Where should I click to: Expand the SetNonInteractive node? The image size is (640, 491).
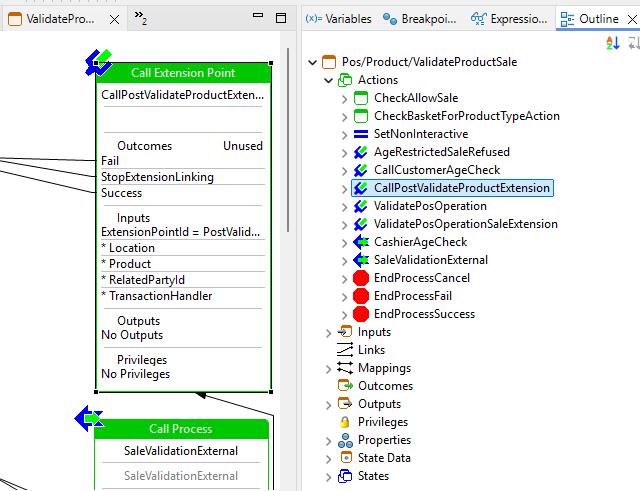[344, 135]
